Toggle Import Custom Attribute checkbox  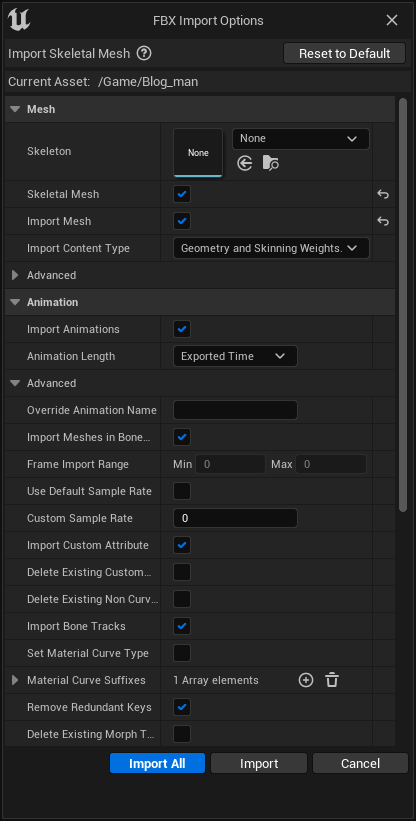pyautogui.click(x=182, y=545)
